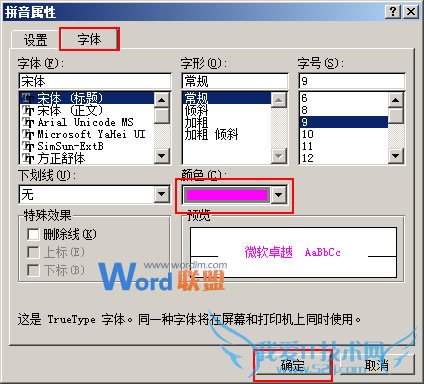Select font size 9 in list
Screen dimensions: 424x384
[344, 122]
